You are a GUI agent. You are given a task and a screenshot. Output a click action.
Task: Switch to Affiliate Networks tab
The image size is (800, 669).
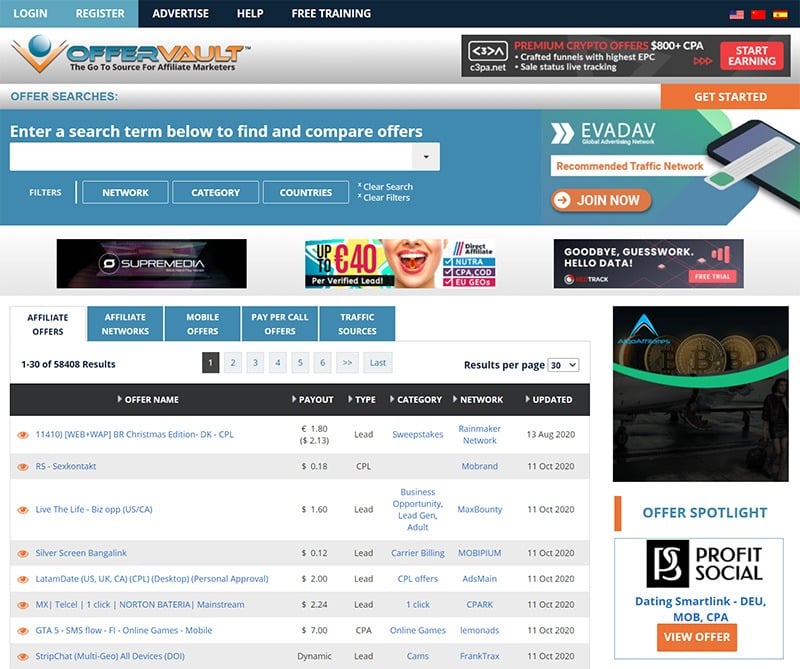125,324
